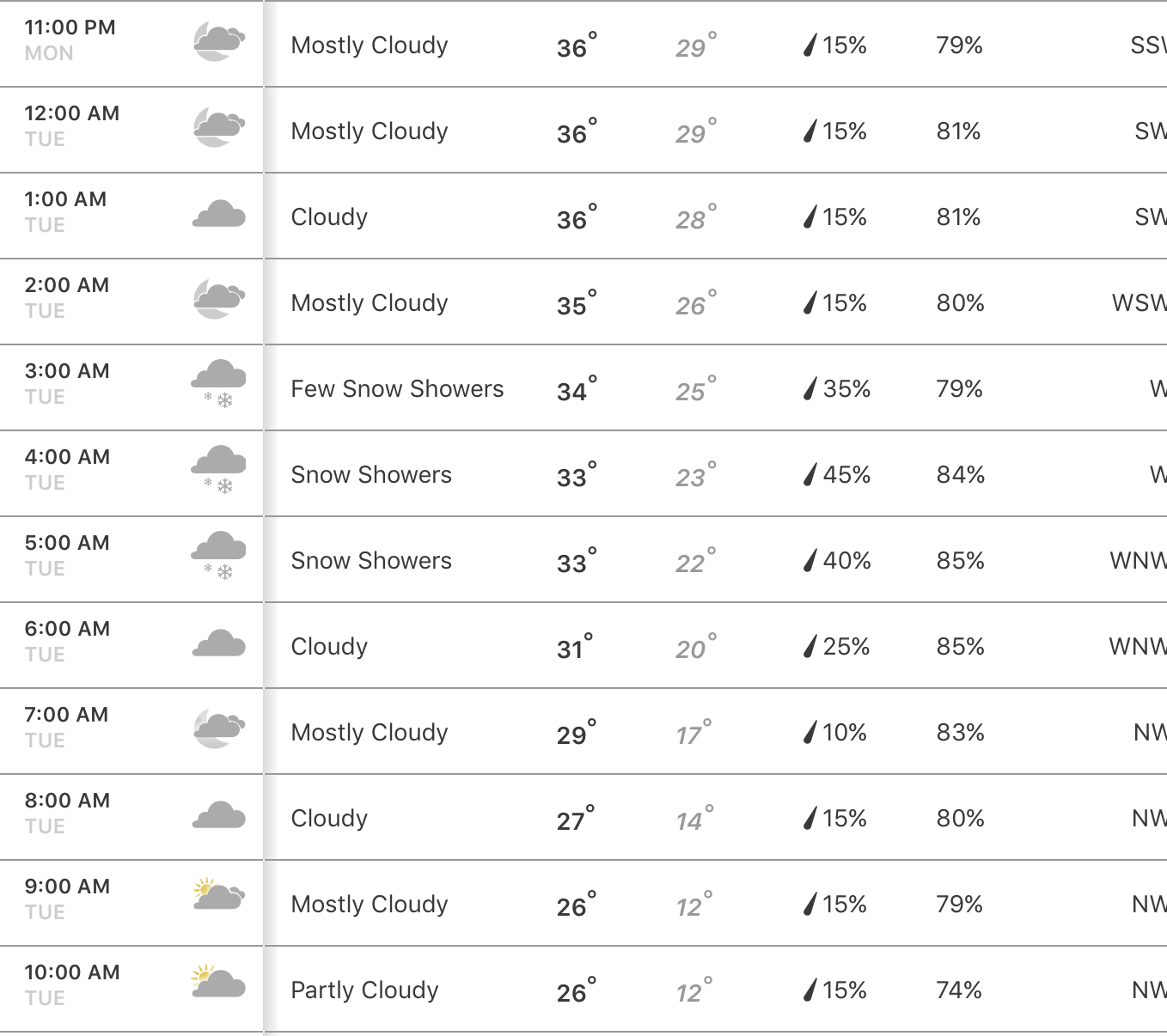
Task: Click the 11:00 PM Monday mostly cloudy night icon
Action: pos(219,42)
